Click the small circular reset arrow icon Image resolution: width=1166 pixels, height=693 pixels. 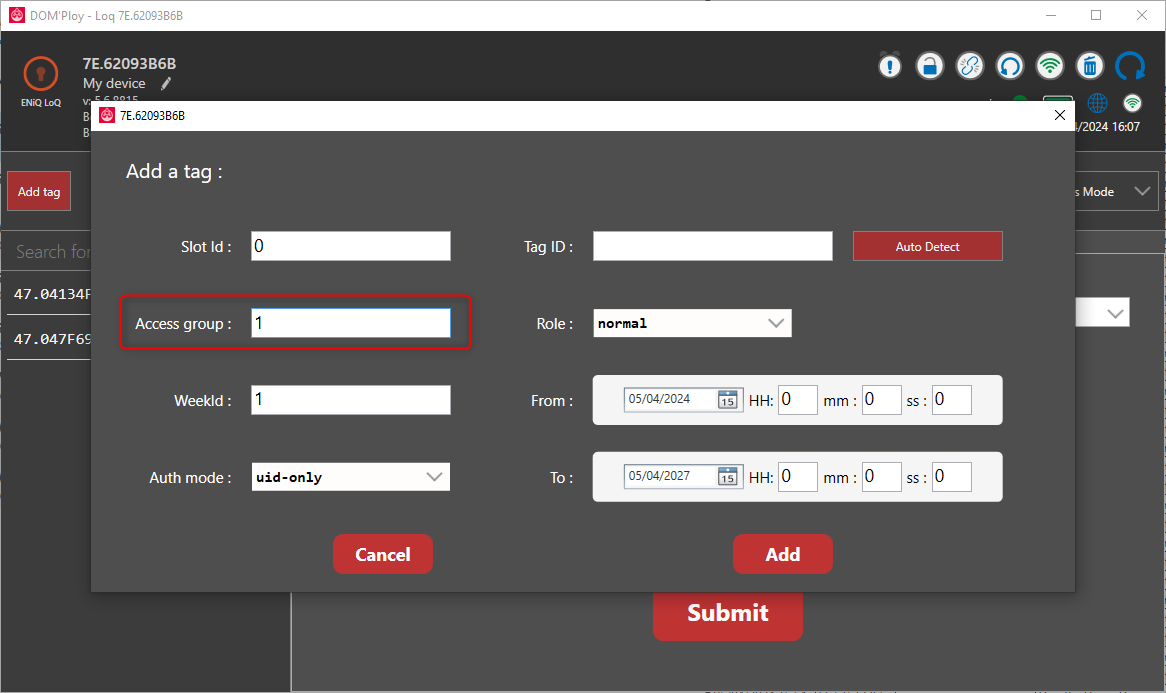point(1010,66)
